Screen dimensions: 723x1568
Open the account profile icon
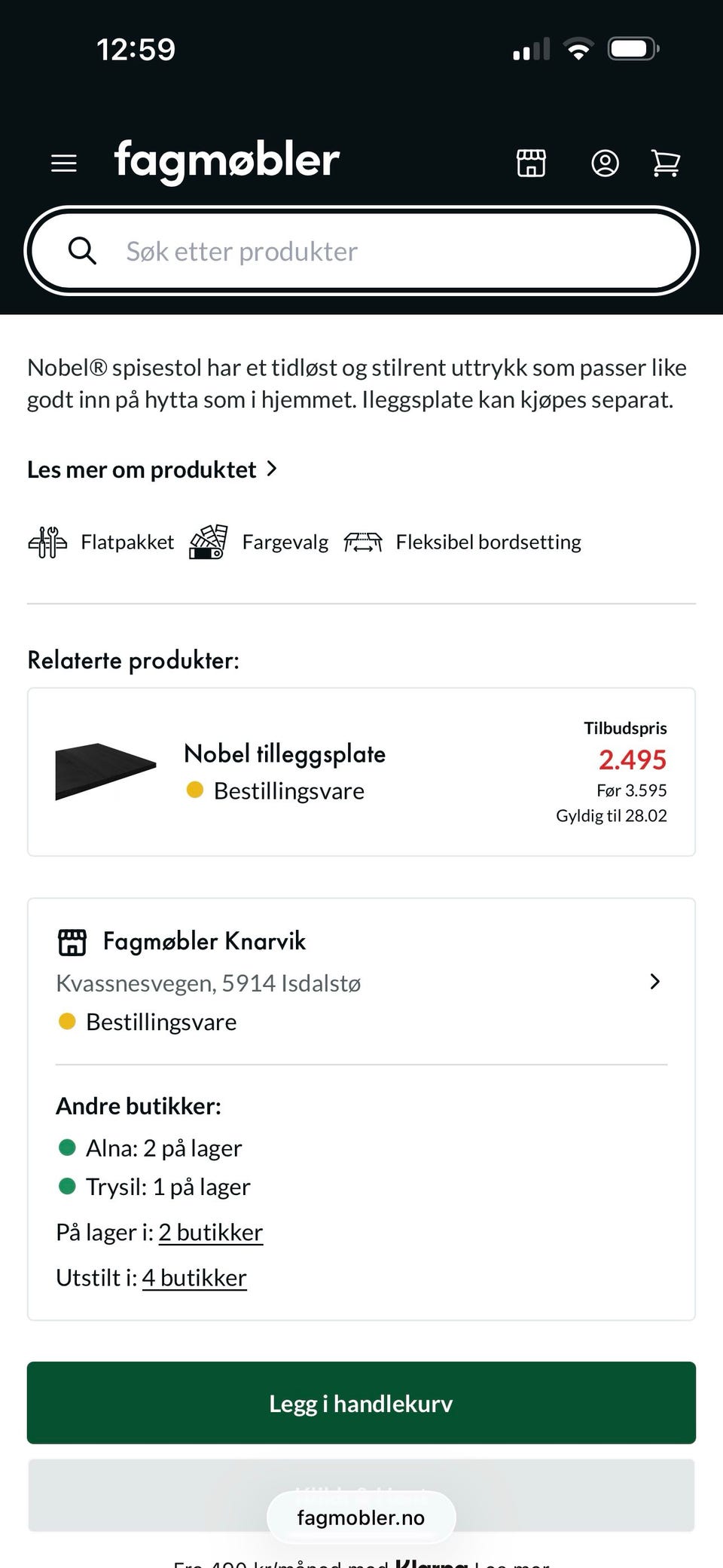click(x=606, y=162)
